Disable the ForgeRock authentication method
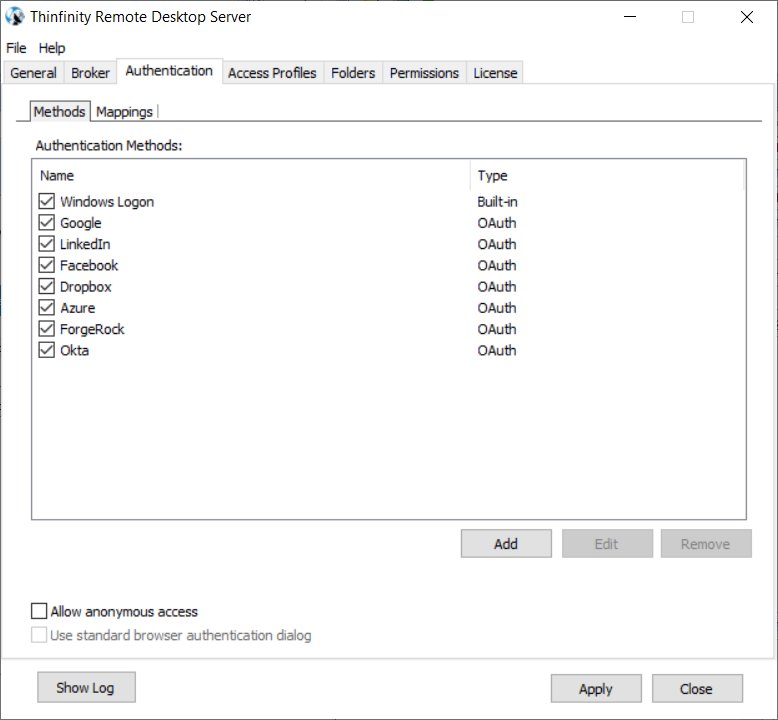The image size is (778, 720). point(47,329)
